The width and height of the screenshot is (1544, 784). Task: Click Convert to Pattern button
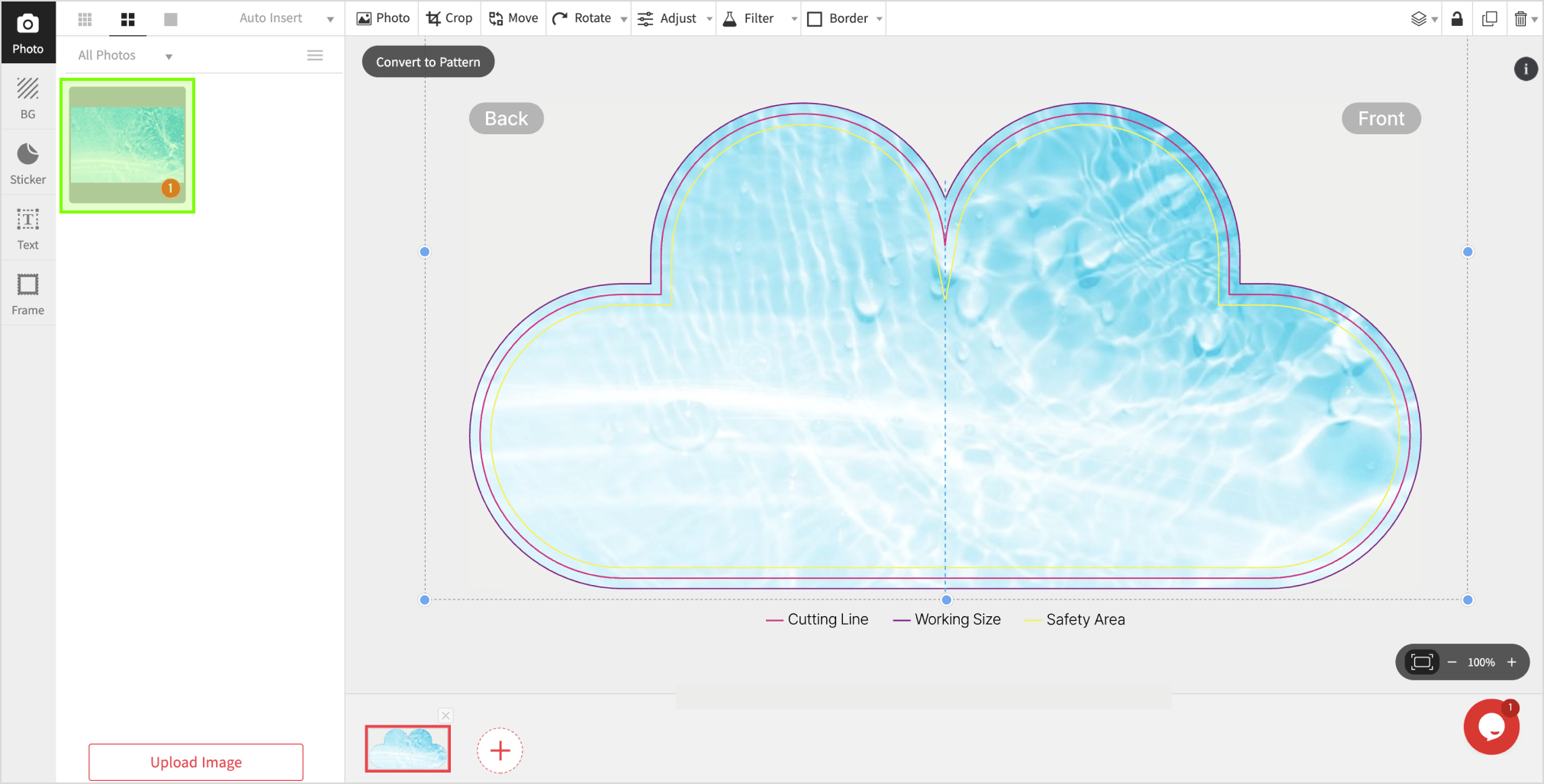pyautogui.click(x=428, y=62)
